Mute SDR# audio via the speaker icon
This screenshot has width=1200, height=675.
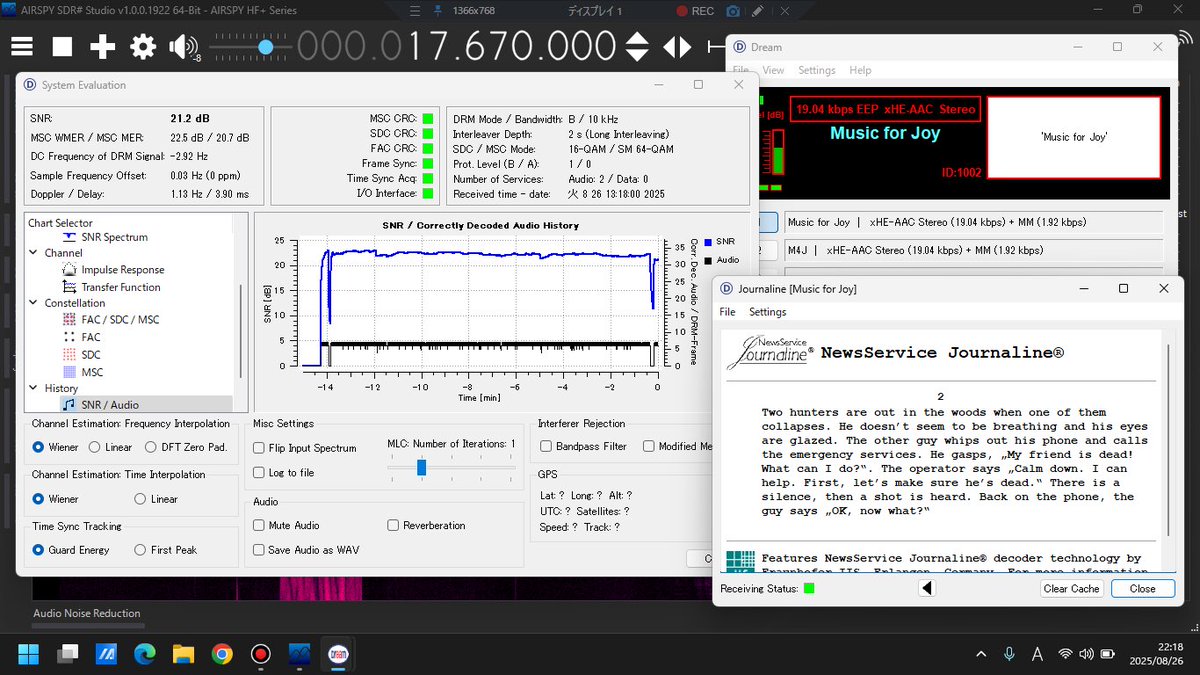(183, 46)
